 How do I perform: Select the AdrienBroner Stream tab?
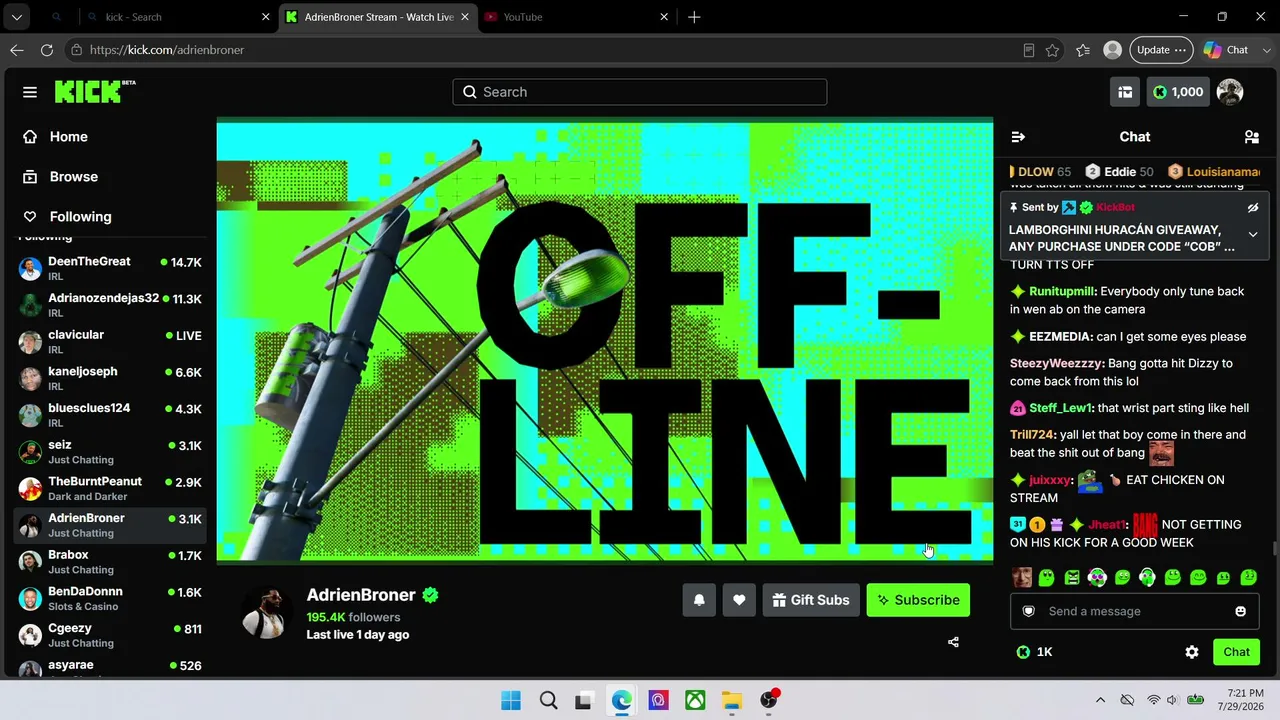pyautogui.click(x=377, y=17)
